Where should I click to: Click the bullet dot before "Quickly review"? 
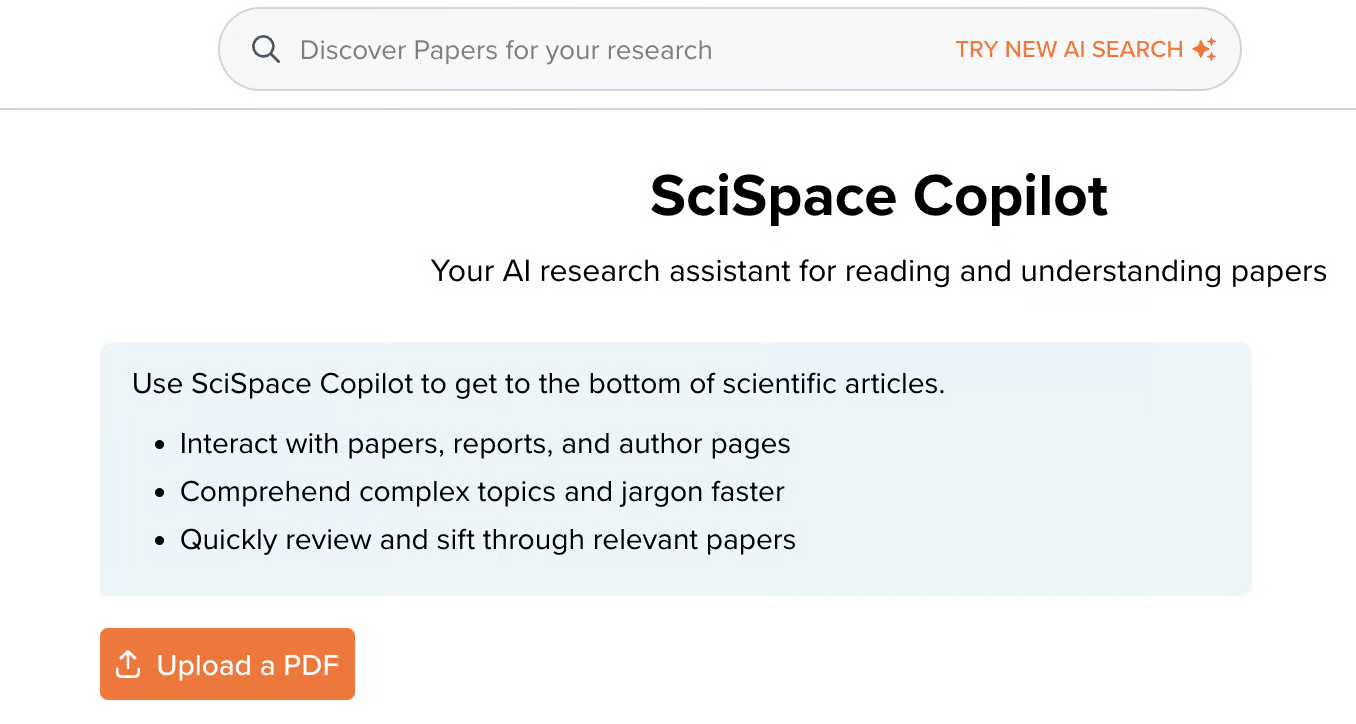pos(160,541)
